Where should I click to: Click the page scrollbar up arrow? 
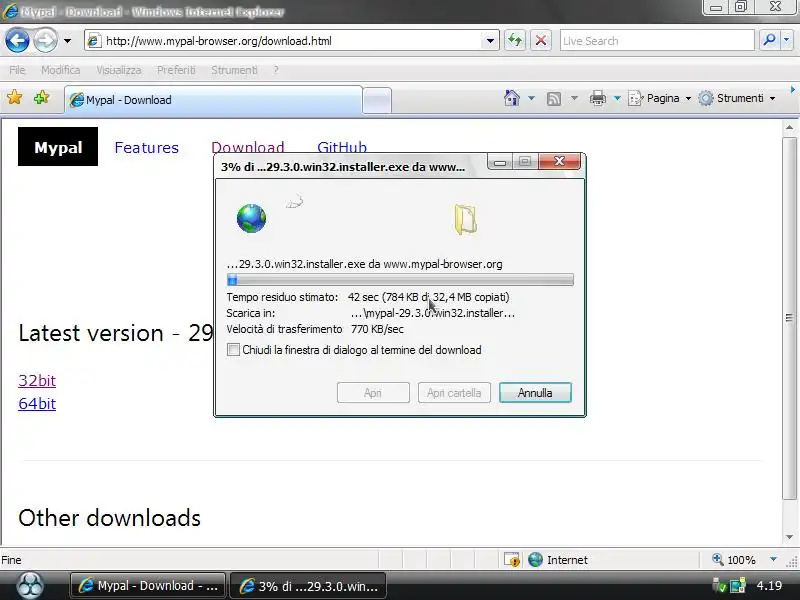pos(789,127)
